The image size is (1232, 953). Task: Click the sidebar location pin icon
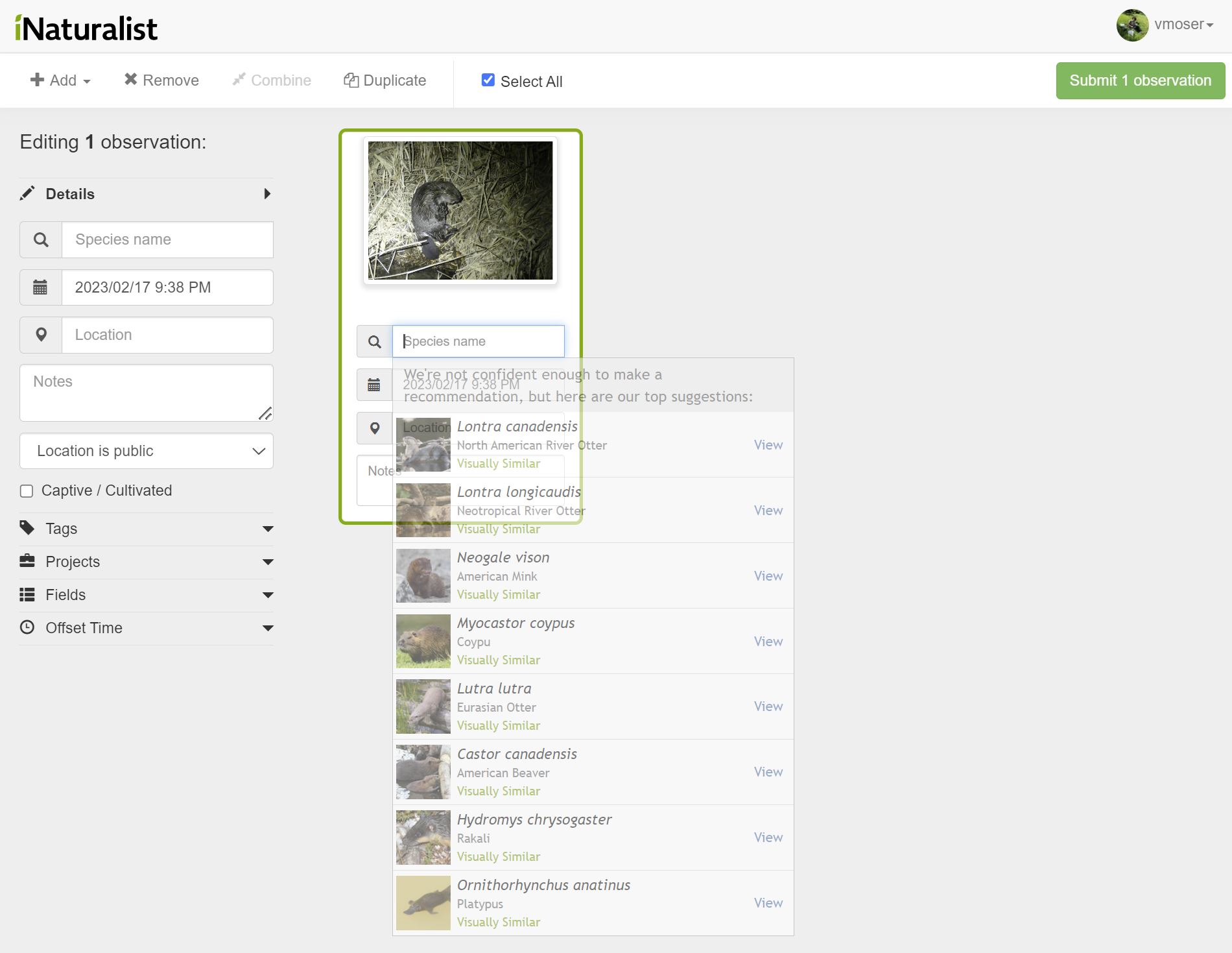coord(41,335)
